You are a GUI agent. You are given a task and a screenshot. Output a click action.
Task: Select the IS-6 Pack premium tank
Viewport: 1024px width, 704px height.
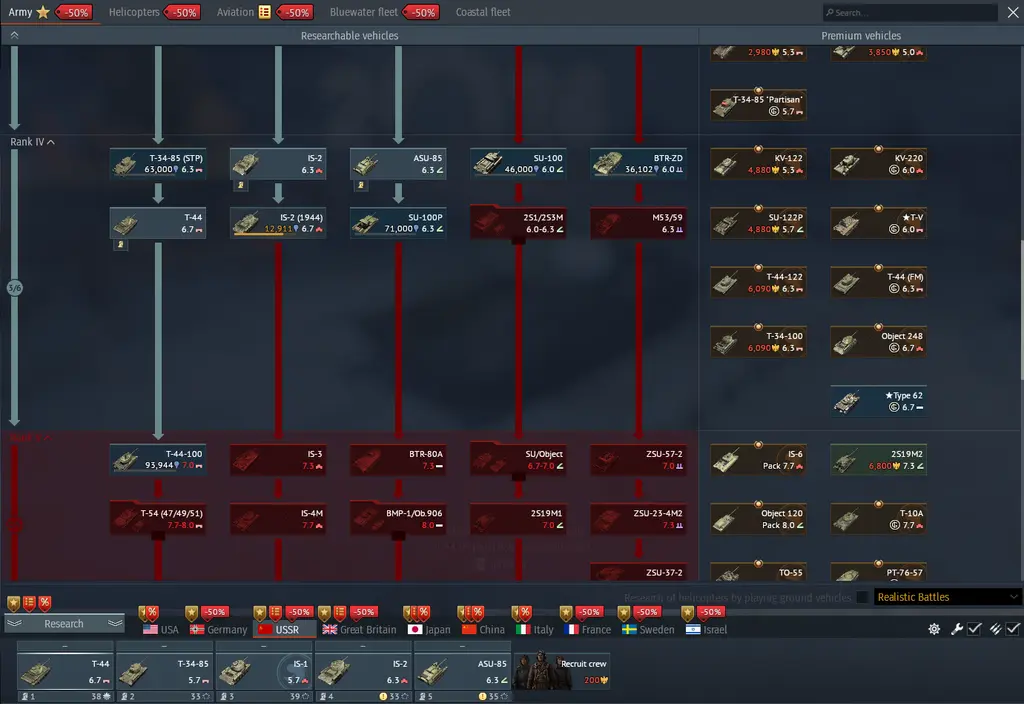pyautogui.click(x=728, y=460)
